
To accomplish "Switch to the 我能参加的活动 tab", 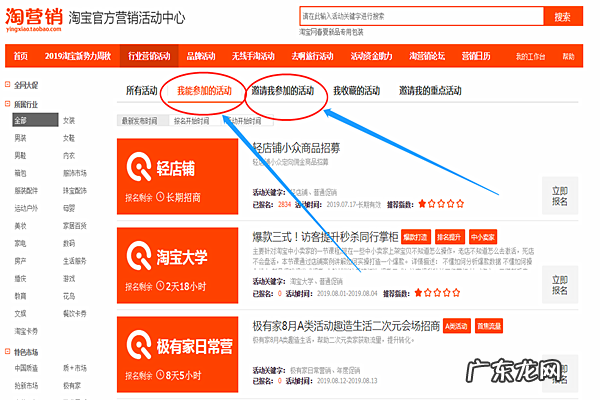I will [x=204, y=91].
